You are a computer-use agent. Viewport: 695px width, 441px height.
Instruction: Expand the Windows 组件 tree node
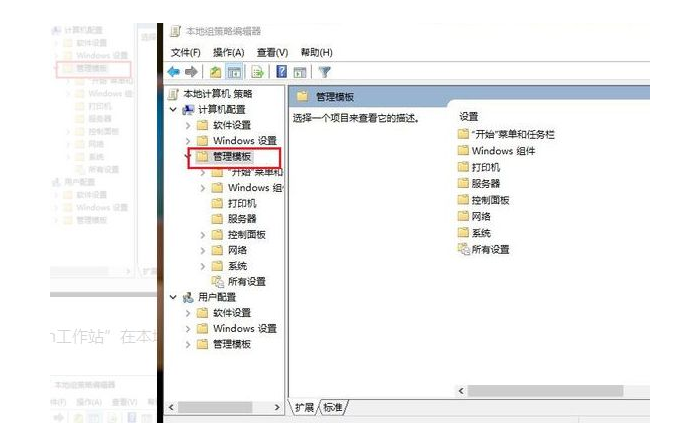tap(203, 188)
